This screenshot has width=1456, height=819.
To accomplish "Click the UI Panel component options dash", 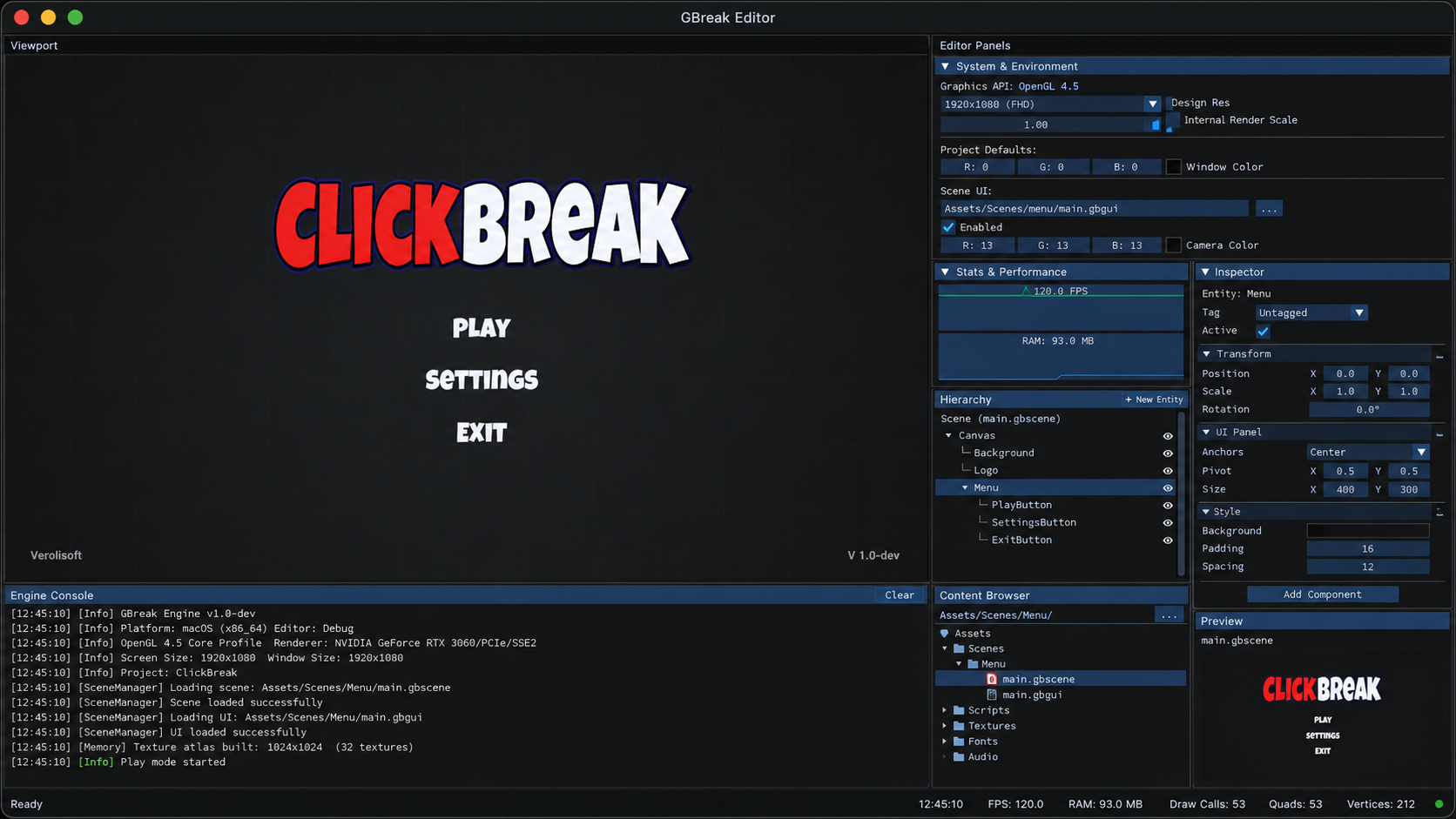I will (1439, 433).
